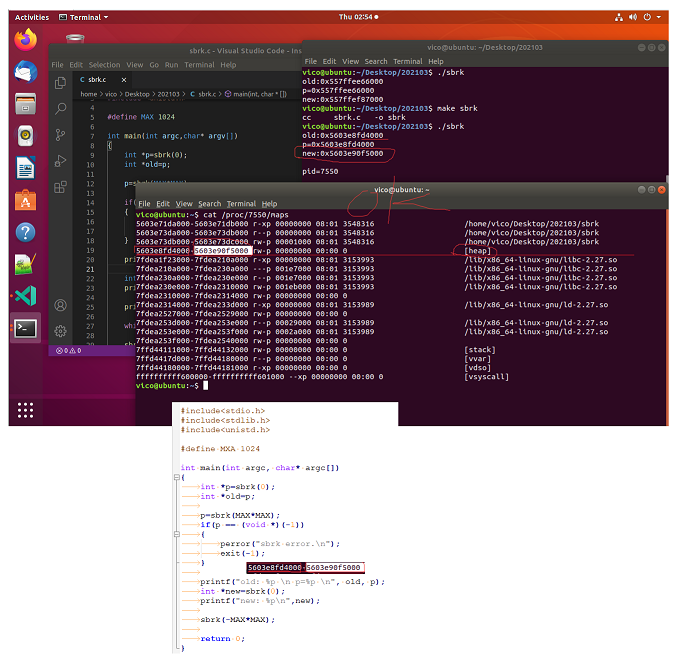The height and width of the screenshot is (656, 680).
Task: Open File menu in front vico@ubuntu:~ terminal
Action: point(144,204)
